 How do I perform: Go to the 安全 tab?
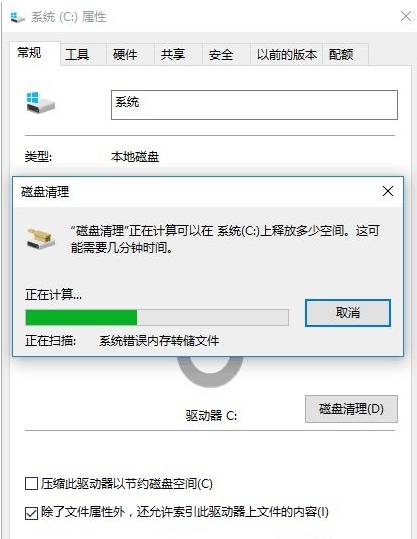point(221,54)
